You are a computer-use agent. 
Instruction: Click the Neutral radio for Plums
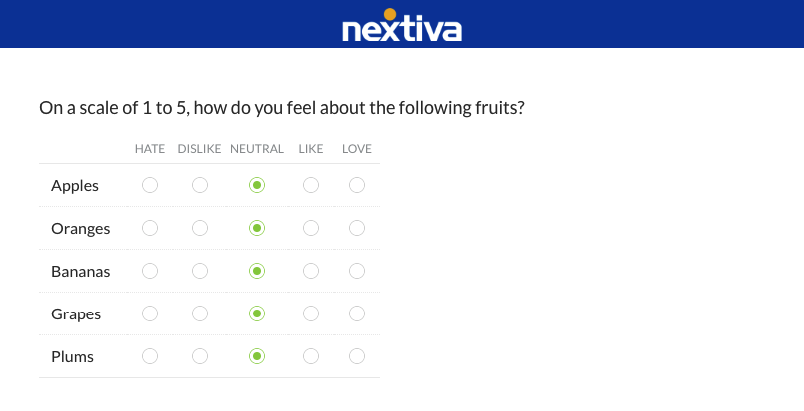(x=257, y=356)
